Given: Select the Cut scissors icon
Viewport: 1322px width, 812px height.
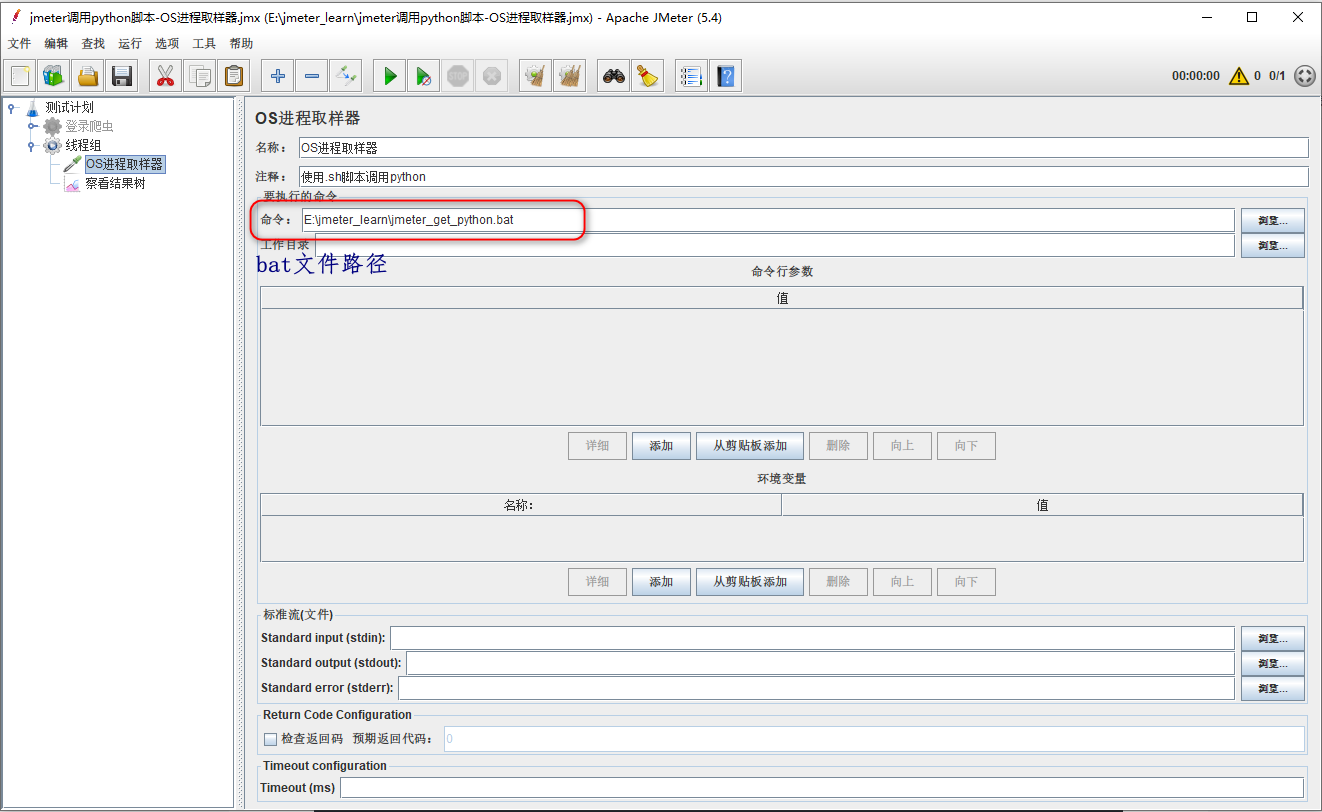Looking at the screenshot, I should pyautogui.click(x=165, y=75).
